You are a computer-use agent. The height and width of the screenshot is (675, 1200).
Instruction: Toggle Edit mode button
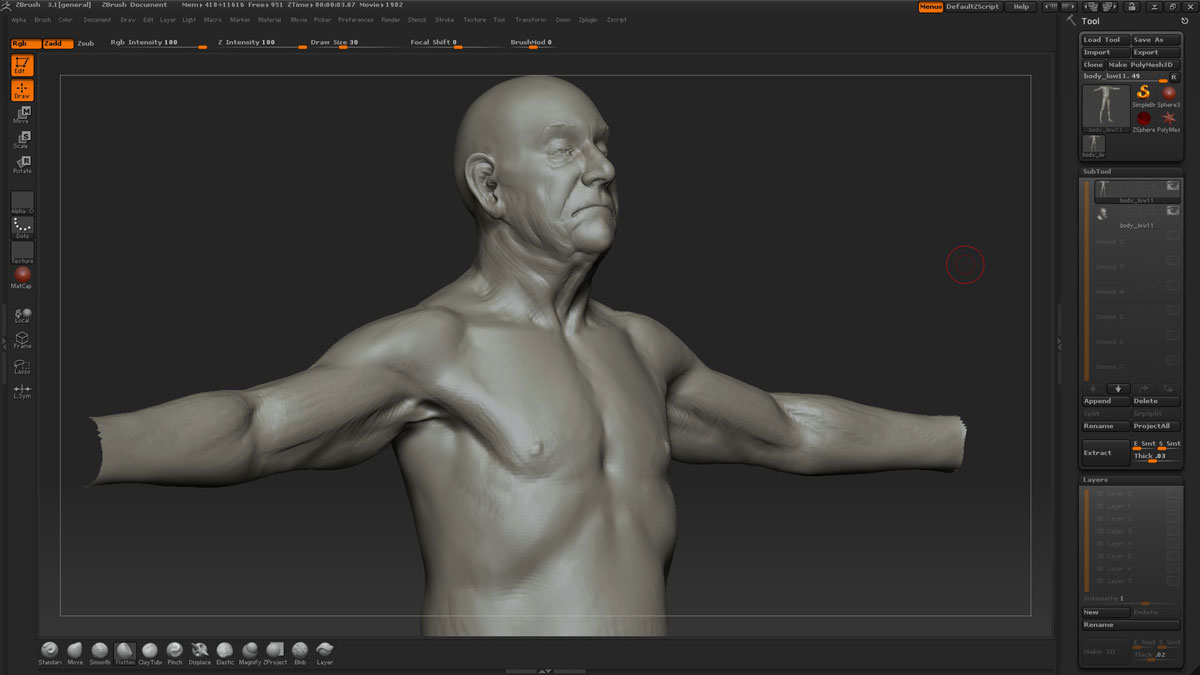pos(22,66)
